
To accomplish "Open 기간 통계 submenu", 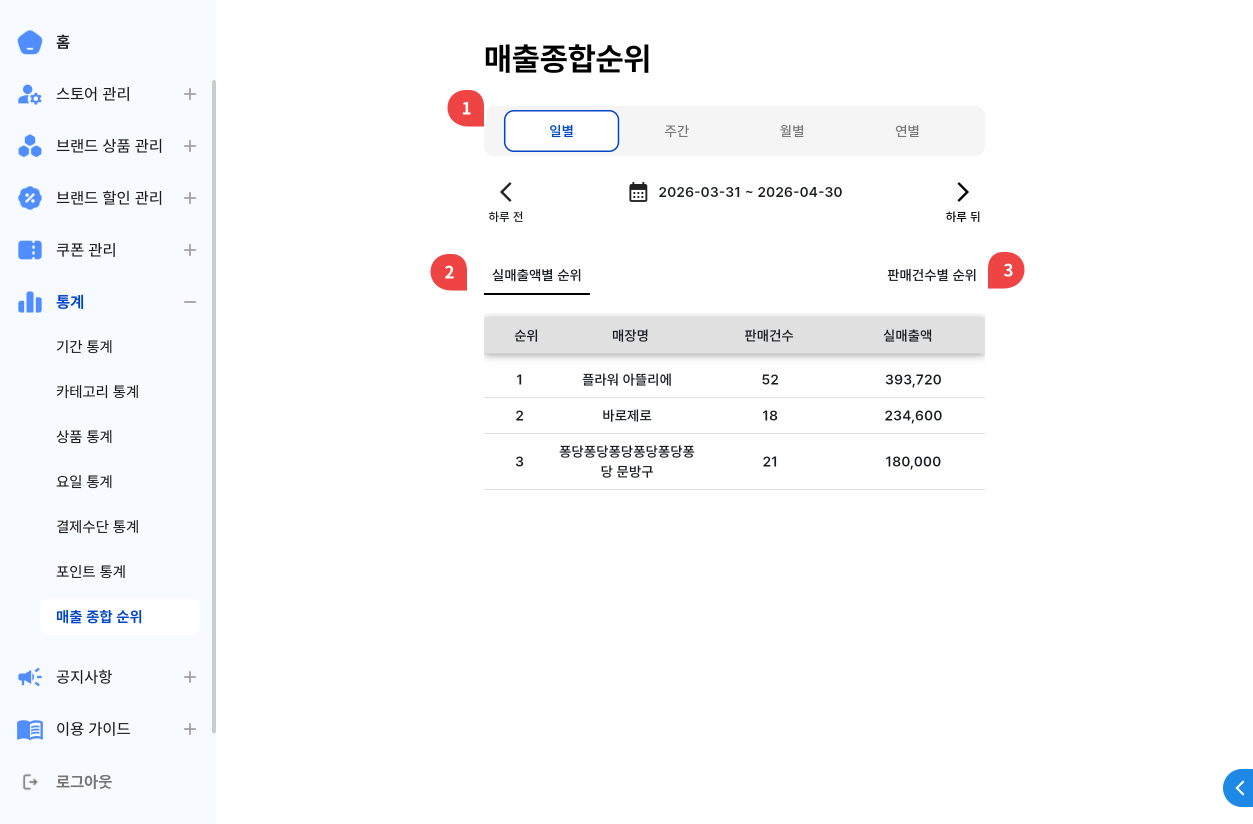I will 84,347.
